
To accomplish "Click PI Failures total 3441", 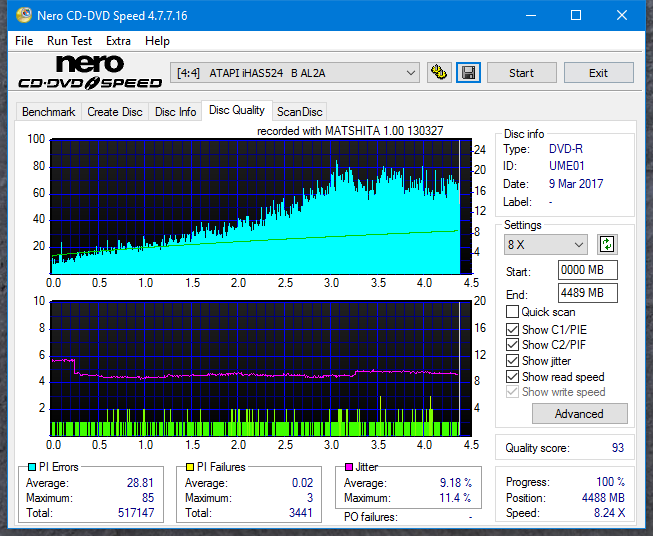I will [x=301, y=513].
